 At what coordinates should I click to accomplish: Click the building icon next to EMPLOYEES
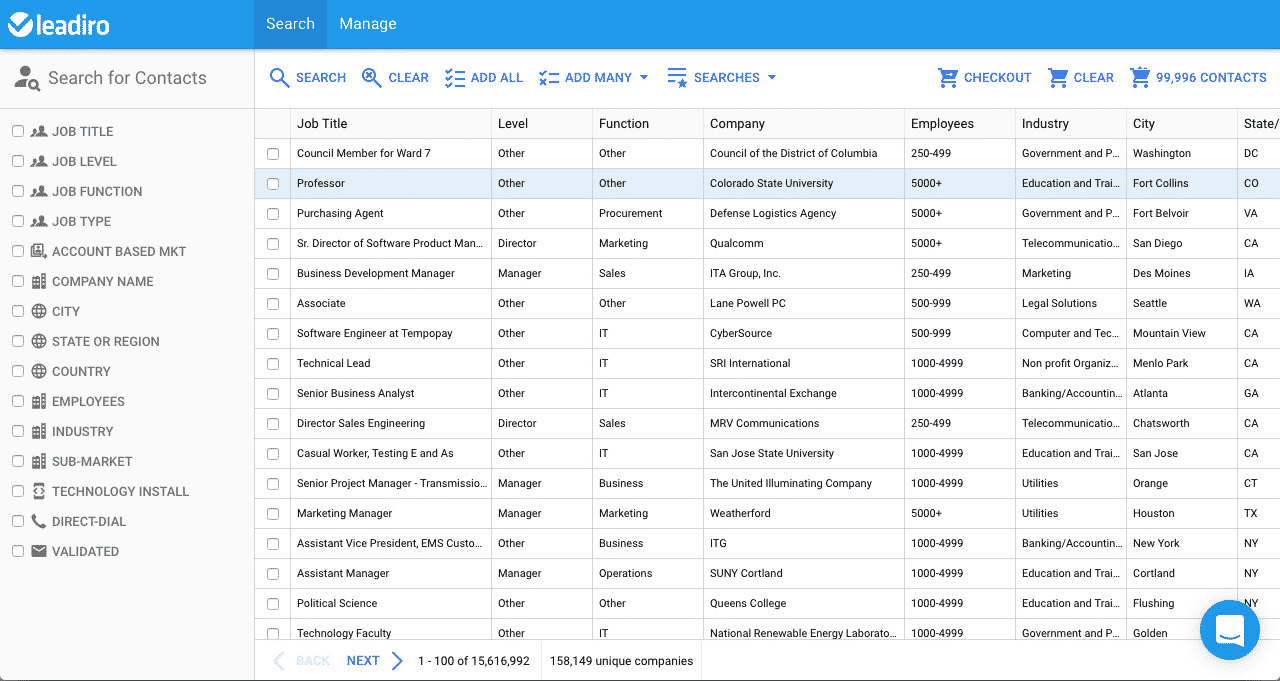coord(39,401)
